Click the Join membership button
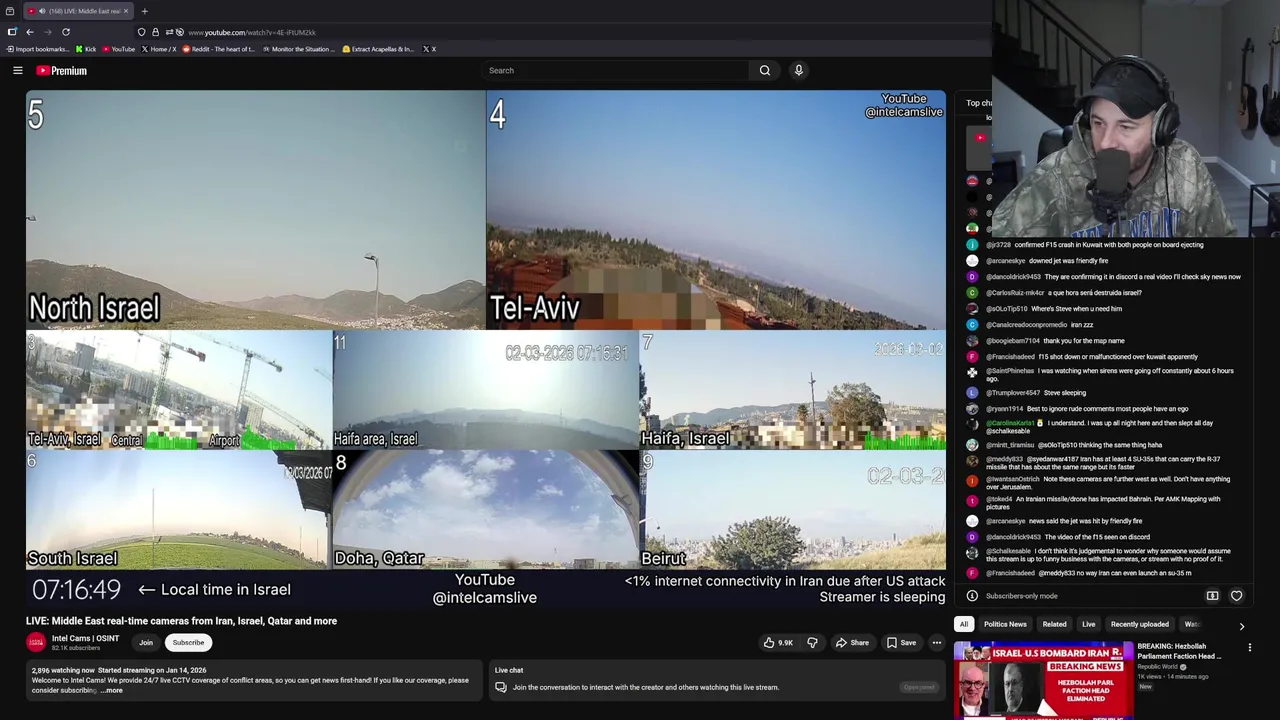Viewport: 1280px width, 720px height. coord(146,643)
